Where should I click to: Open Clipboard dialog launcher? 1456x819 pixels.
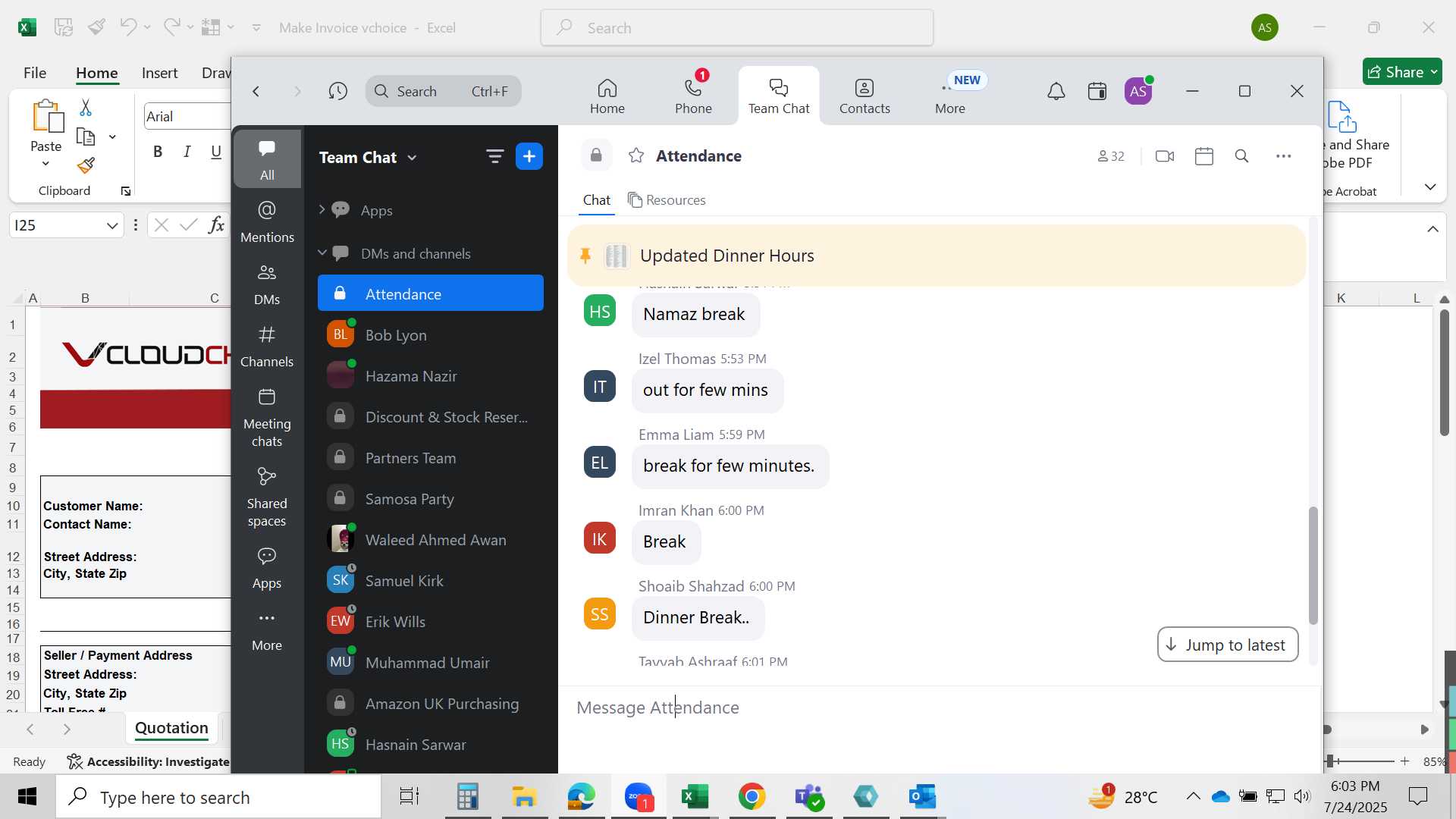[x=126, y=191]
